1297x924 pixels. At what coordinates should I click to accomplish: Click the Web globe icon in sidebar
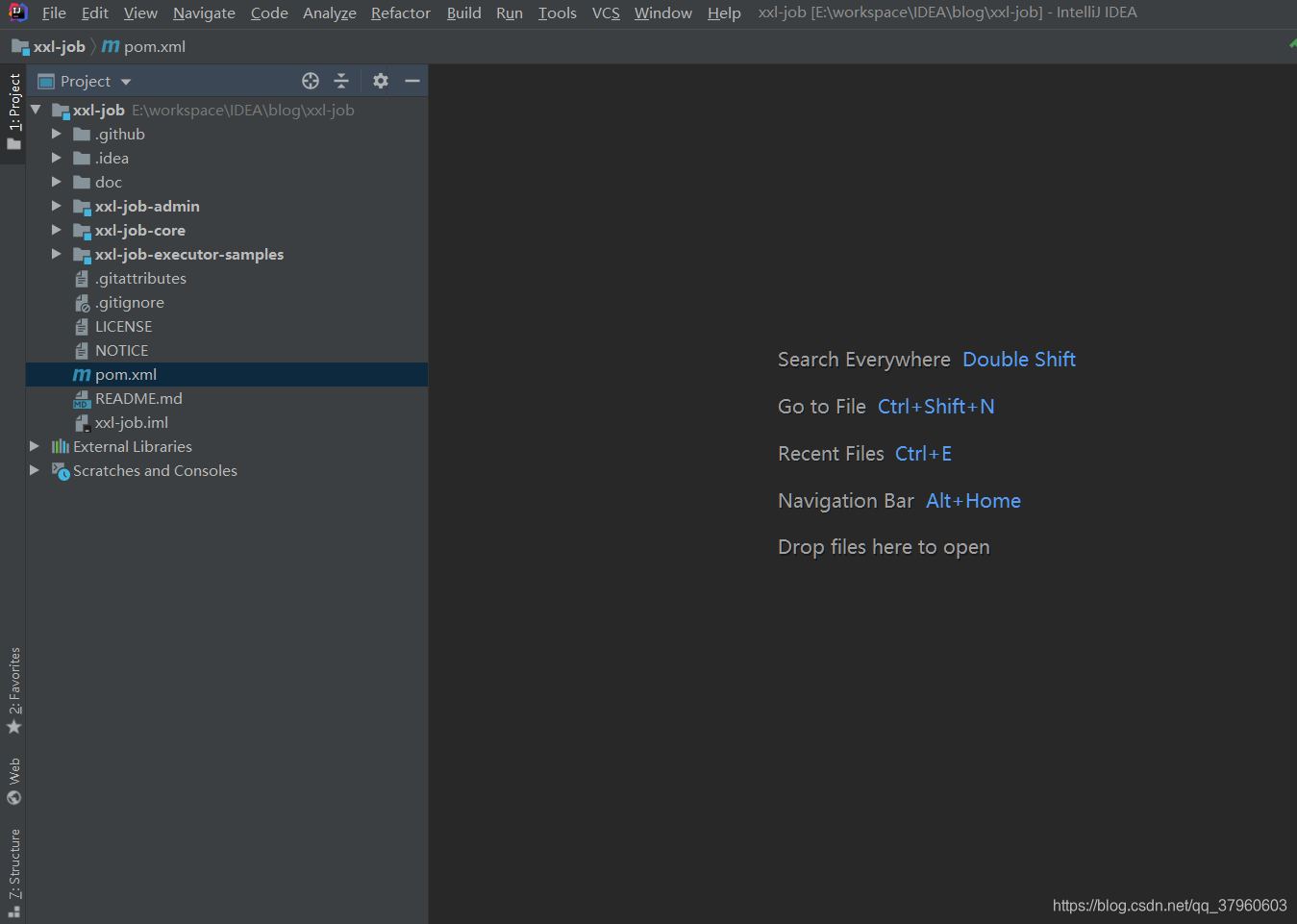pos(13,797)
